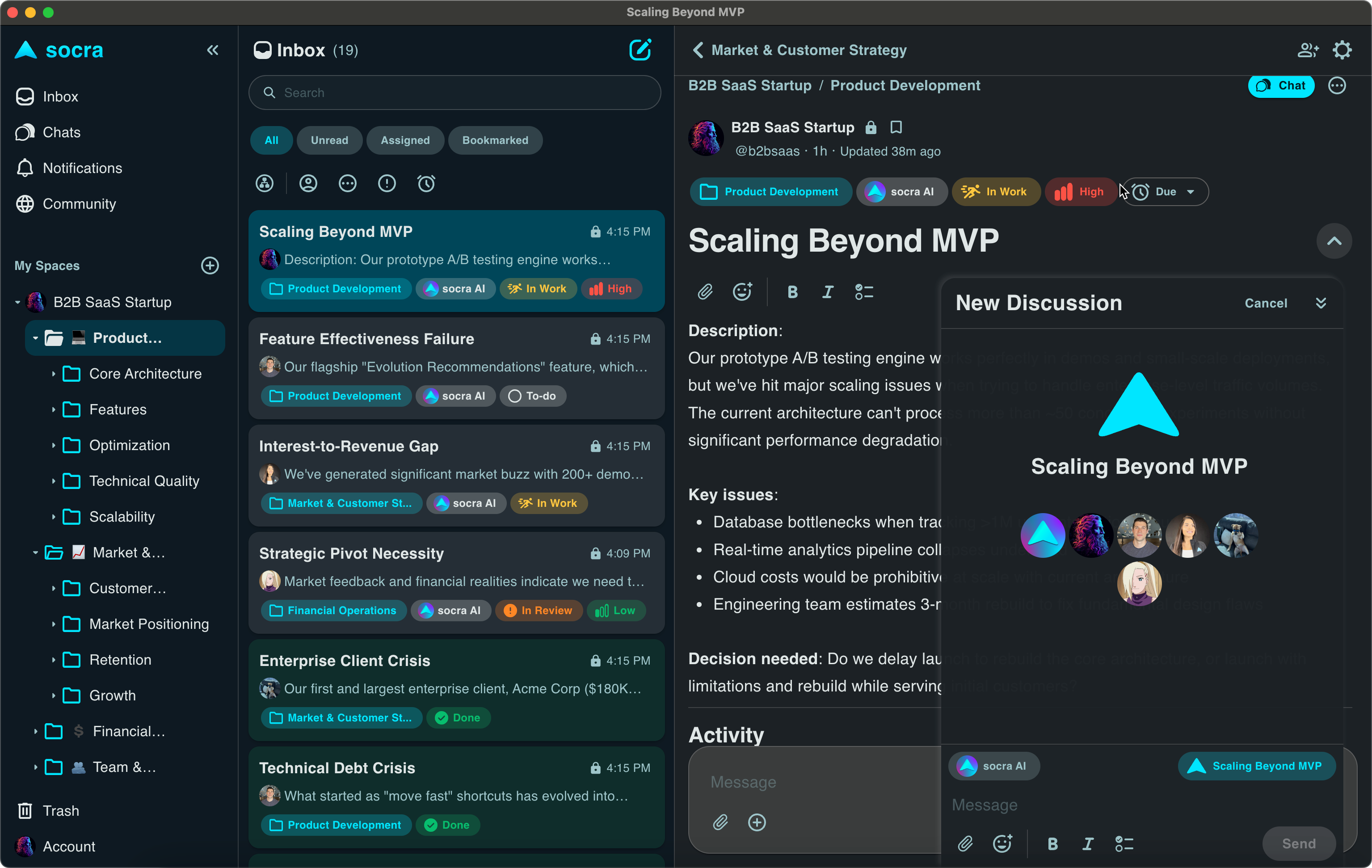Image resolution: width=1372 pixels, height=868 pixels.
Task: Expand the Core Architecture folder
Action: click(x=54, y=374)
